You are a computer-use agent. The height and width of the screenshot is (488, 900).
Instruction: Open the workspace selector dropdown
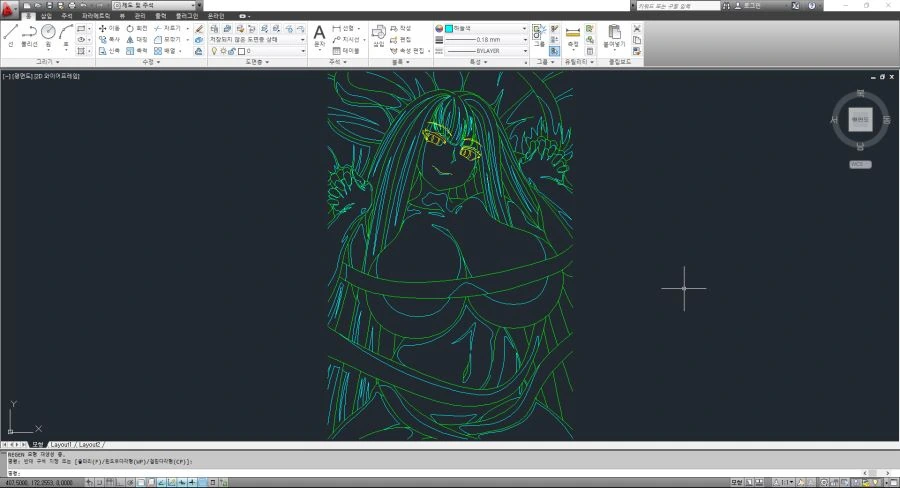coord(154,5)
